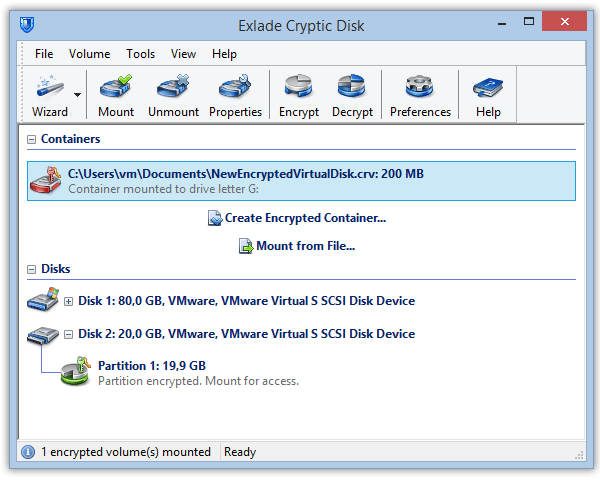600x480 pixels.
Task: Minimize the Exlade Cryptic Disk window
Action: click(x=502, y=22)
